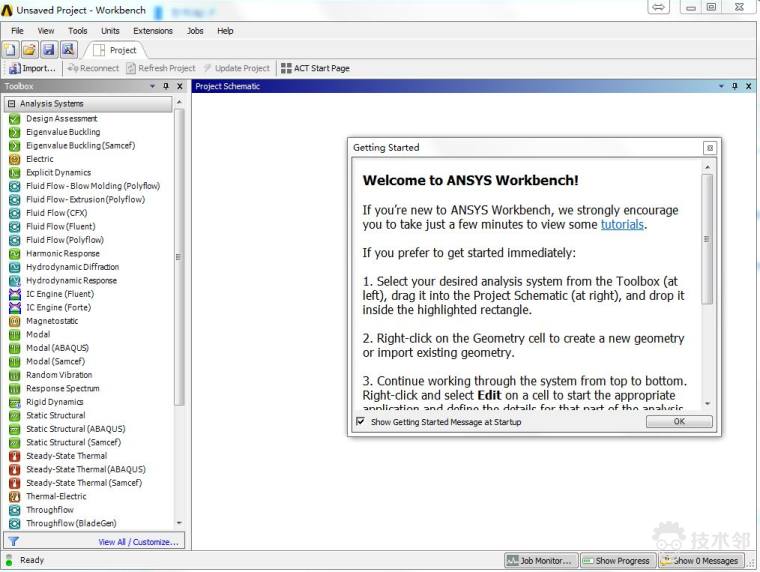
Task: Uncheck Show Getting Started Message at Startup
Action: coord(361,422)
